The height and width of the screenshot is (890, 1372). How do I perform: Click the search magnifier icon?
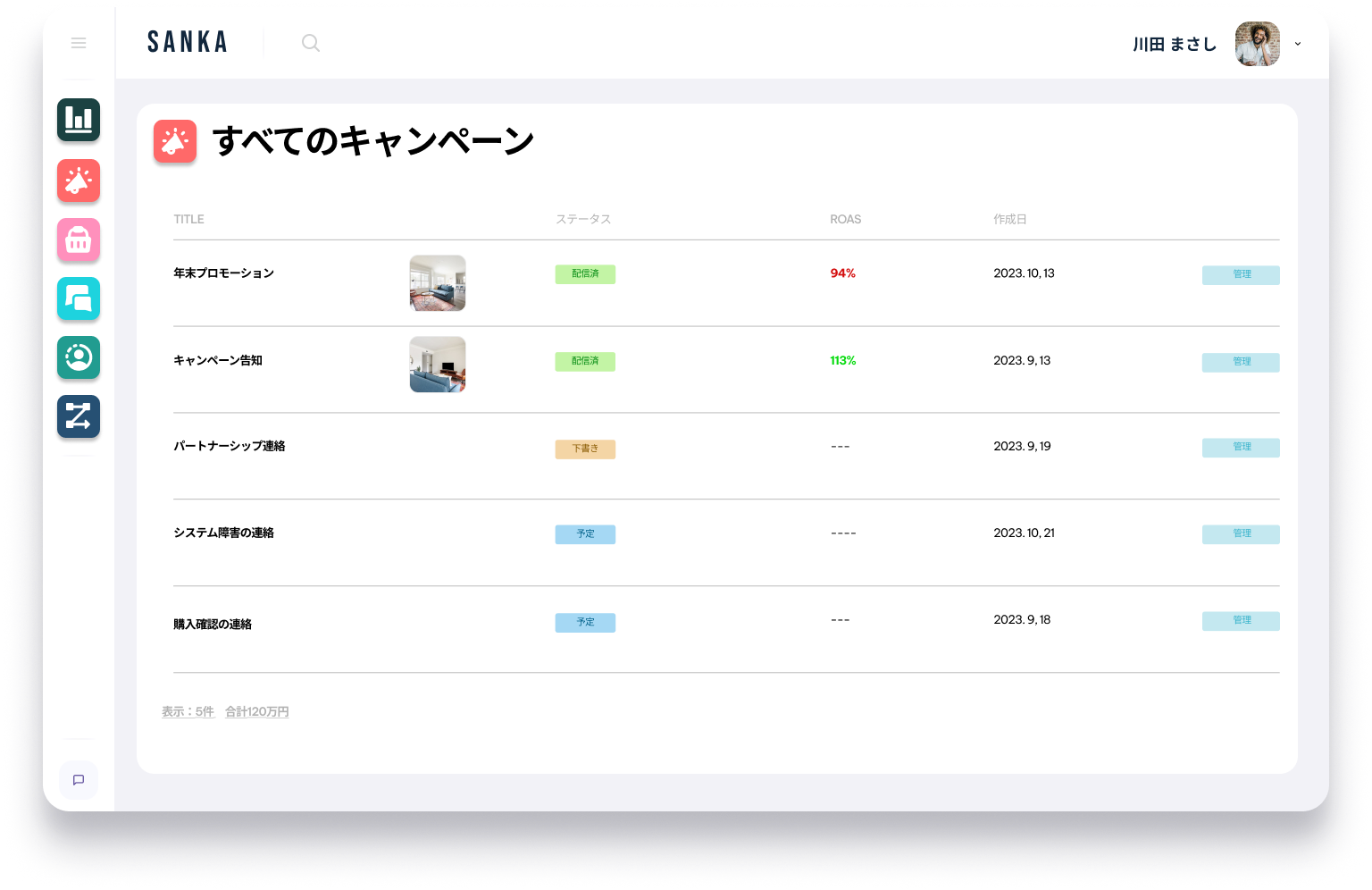point(310,43)
